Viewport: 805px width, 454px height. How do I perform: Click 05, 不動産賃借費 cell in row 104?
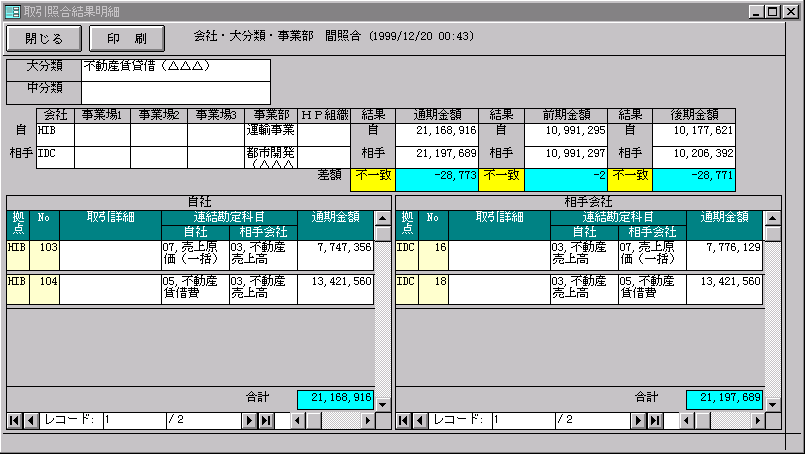pos(195,289)
